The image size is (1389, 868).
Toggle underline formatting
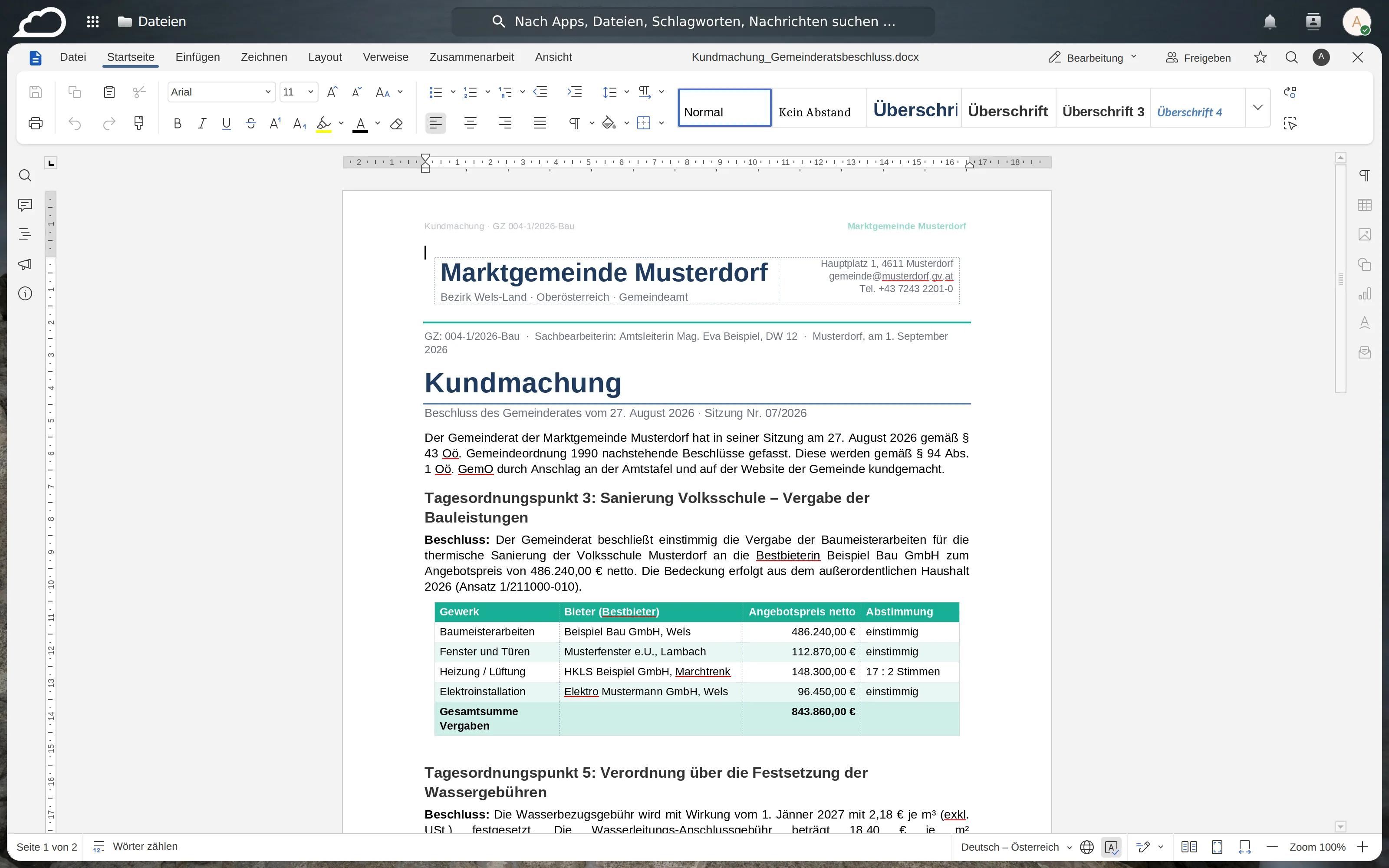pyautogui.click(x=226, y=123)
